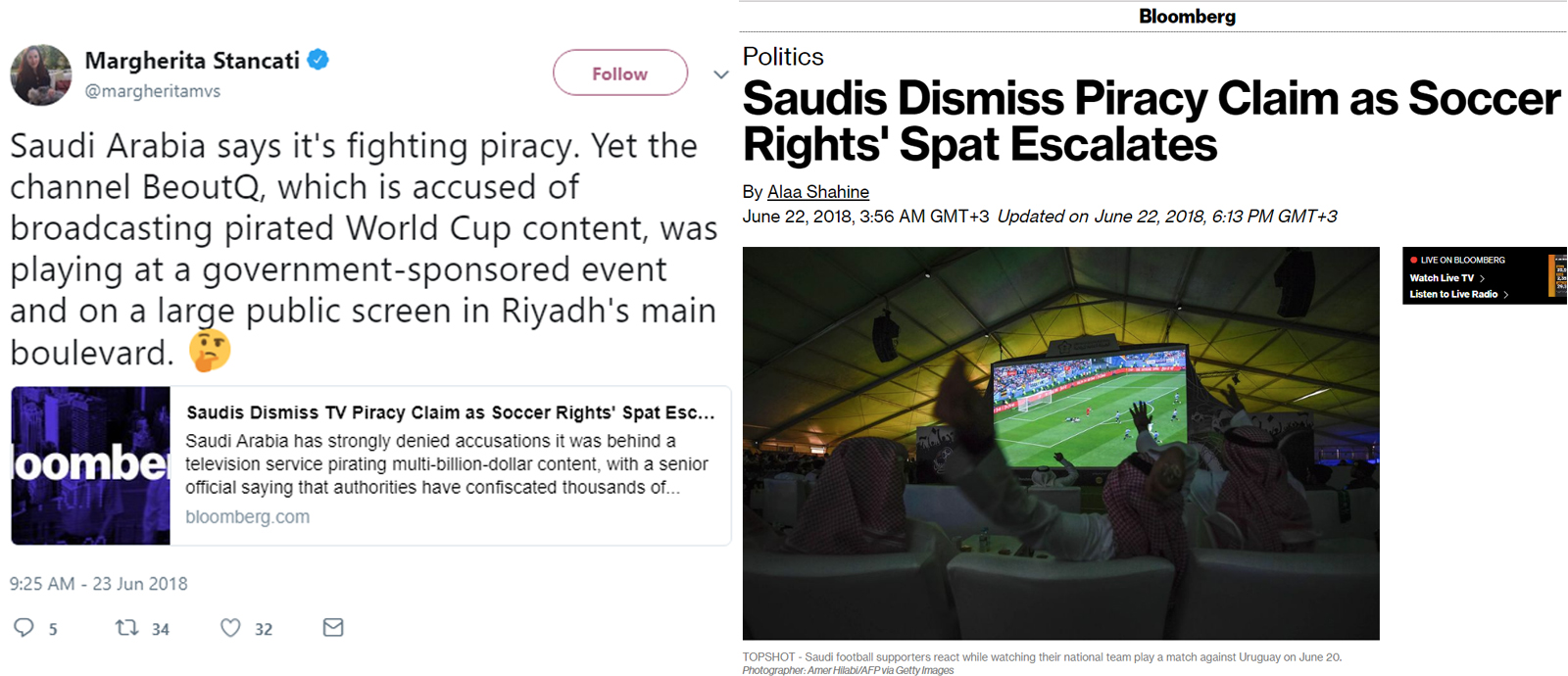1568x676 pixels.
Task: Open the bloomberg.com link card title
Action: (451, 412)
